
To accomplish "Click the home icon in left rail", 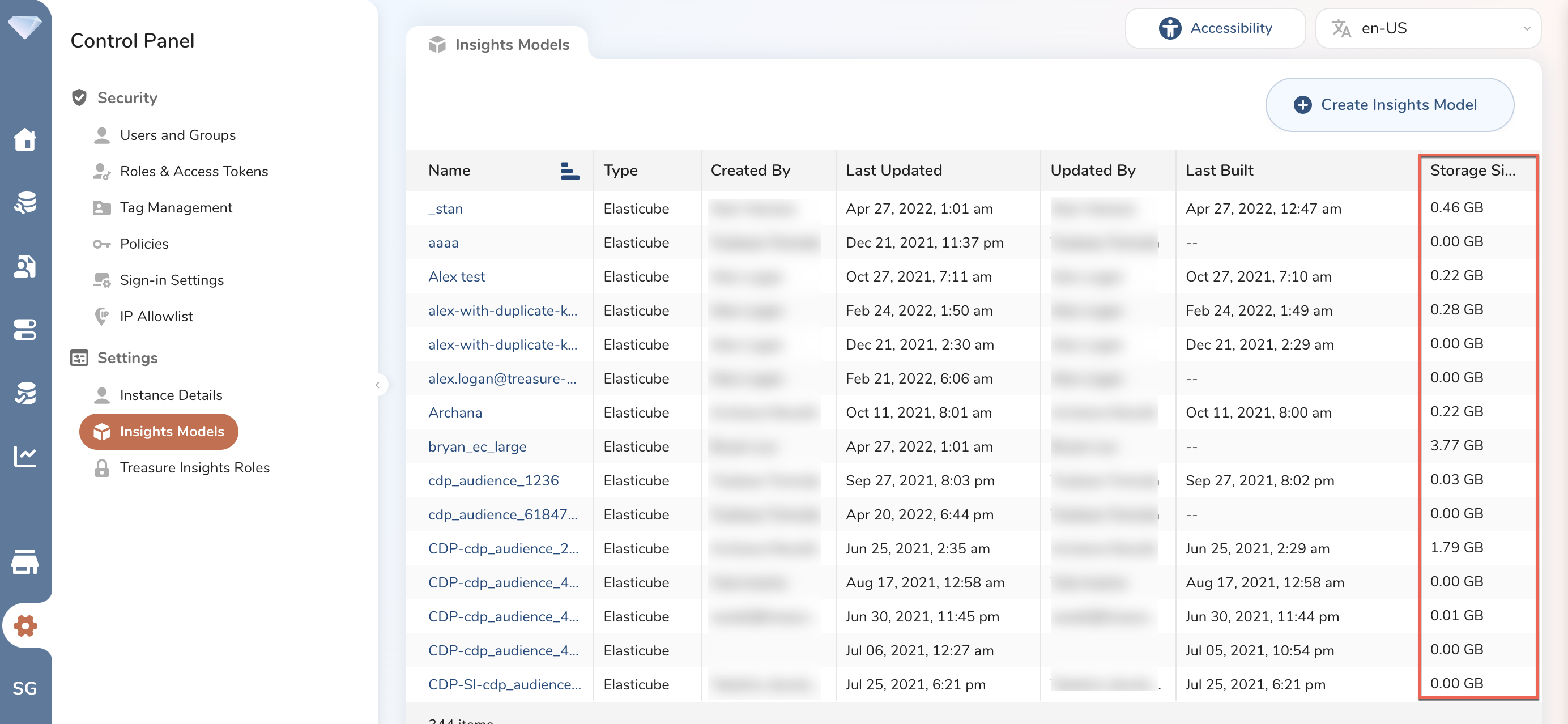I will pyautogui.click(x=25, y=139).
